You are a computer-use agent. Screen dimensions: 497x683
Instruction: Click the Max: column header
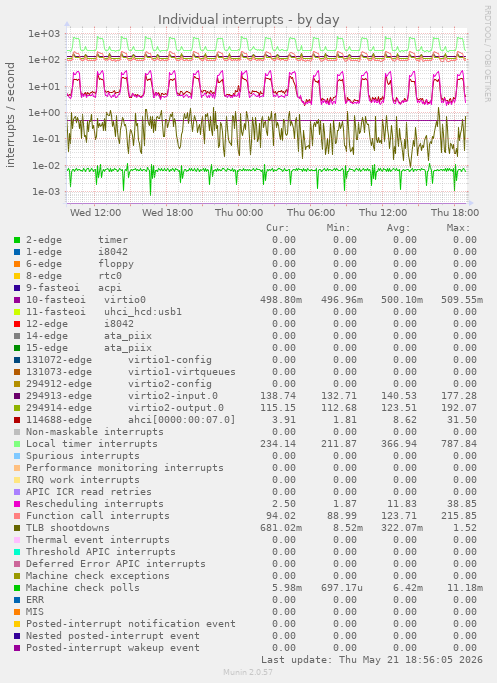458,228
